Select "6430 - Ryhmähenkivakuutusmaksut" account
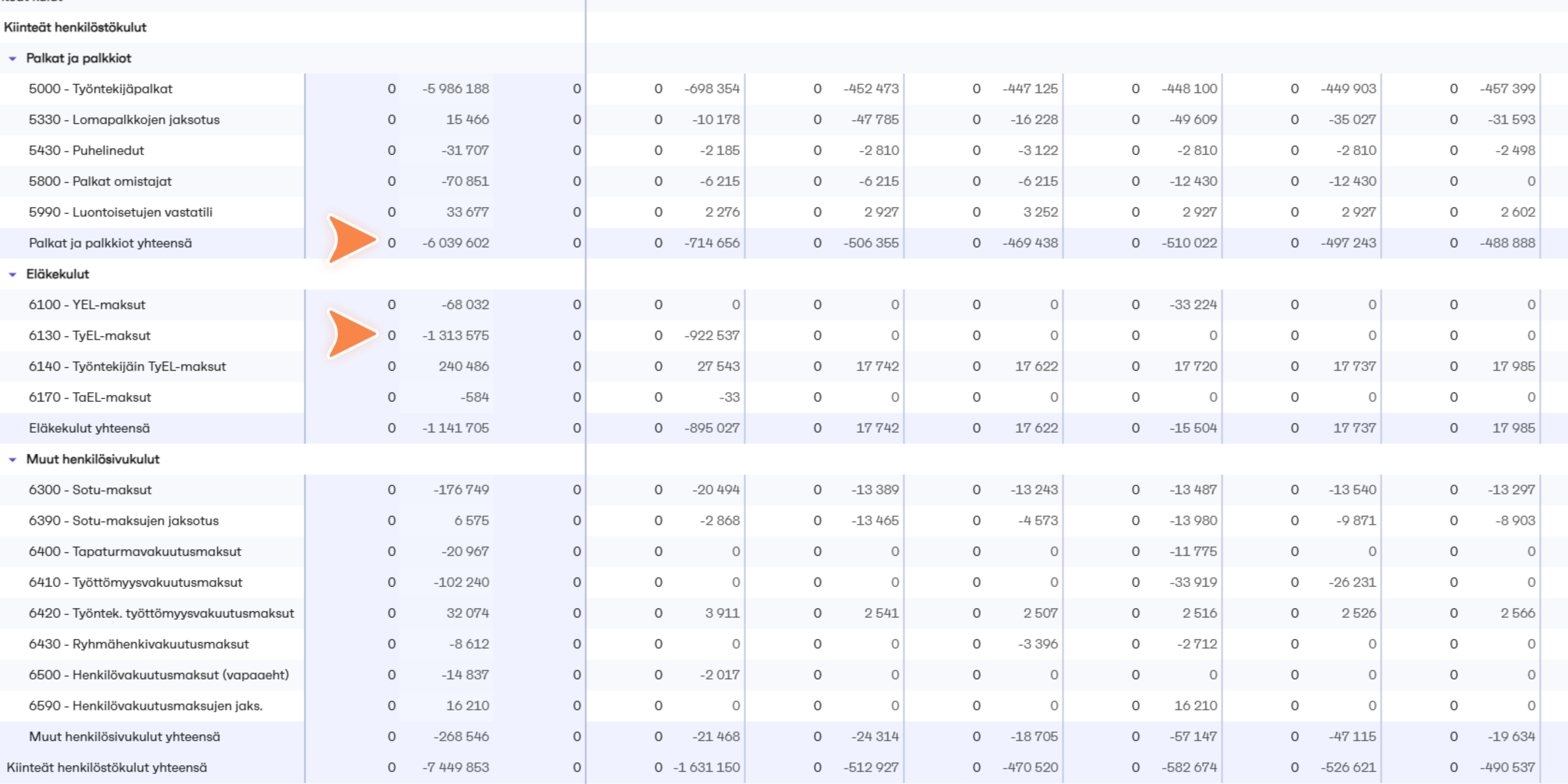This screenshot has width=1568, height=784. point(139,644)
